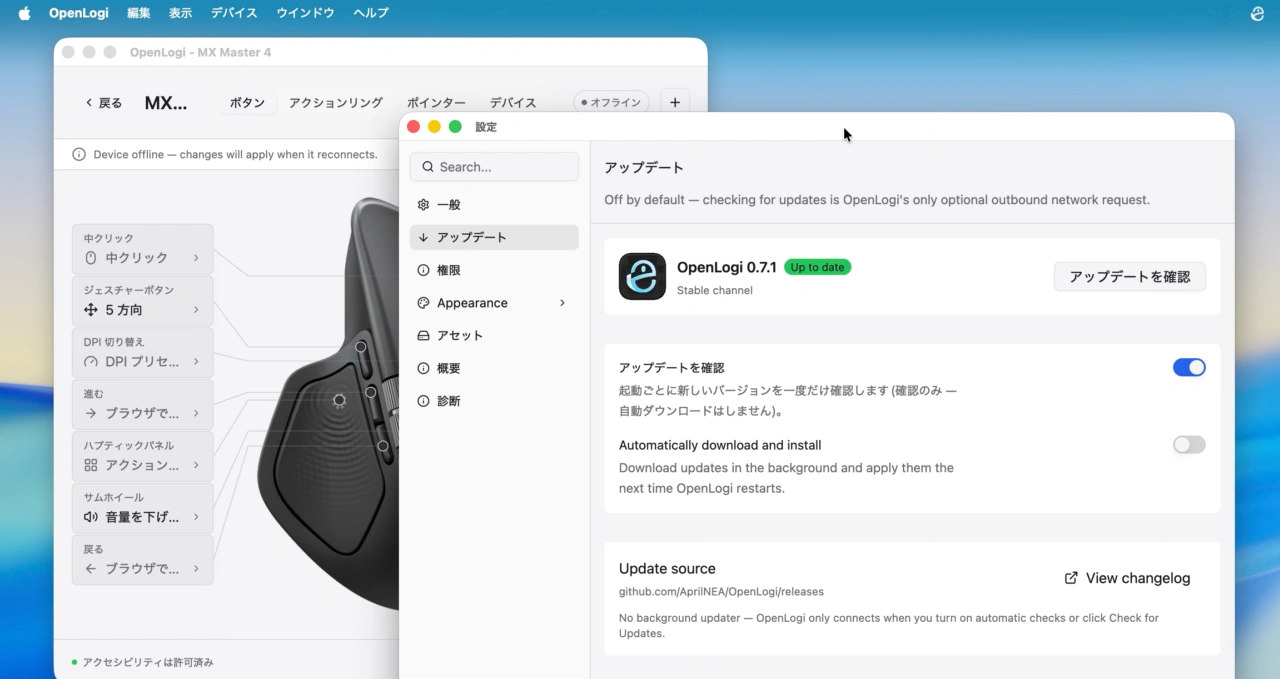Expand the 戻る button assignment row
1280x679 pixels.
click(x=142, y=560)
